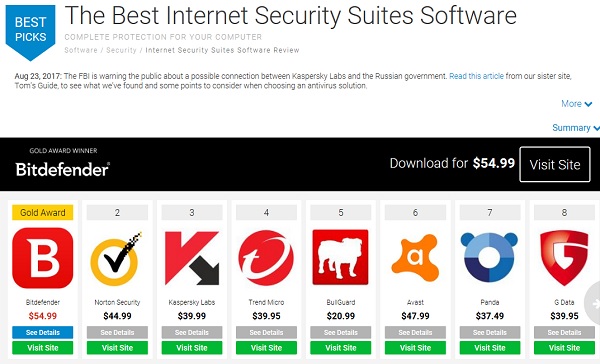This screenshot has width=600, height=364.
Task: Advance carousel with the right arrow
Action: click(593, 304)
